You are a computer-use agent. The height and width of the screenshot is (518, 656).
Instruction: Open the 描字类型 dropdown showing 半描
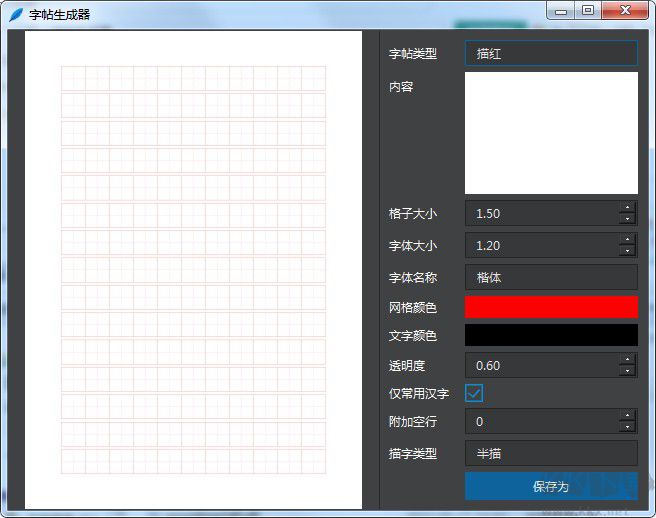tap(551, 453)
